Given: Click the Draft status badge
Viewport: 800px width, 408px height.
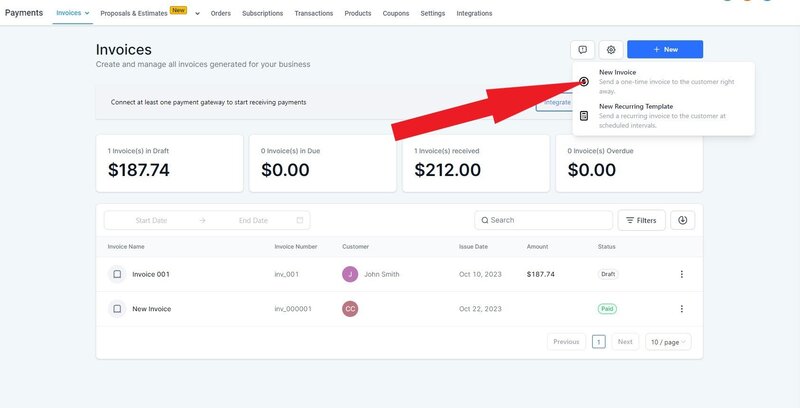Looking at the screenshot, I should [x=608, y=274].
